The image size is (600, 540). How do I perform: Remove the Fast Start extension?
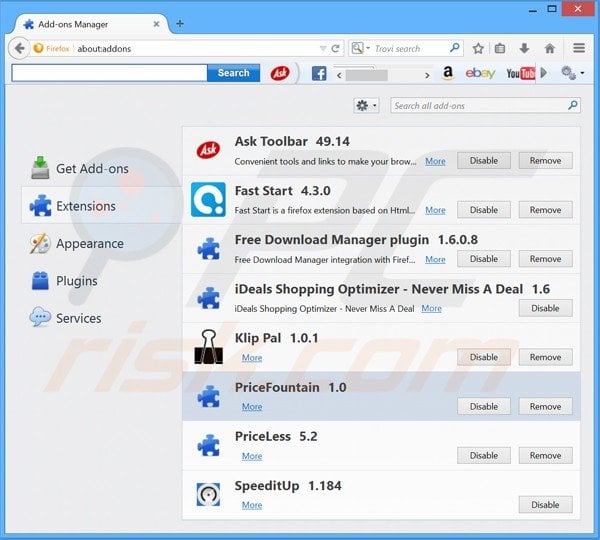point(545,210)
